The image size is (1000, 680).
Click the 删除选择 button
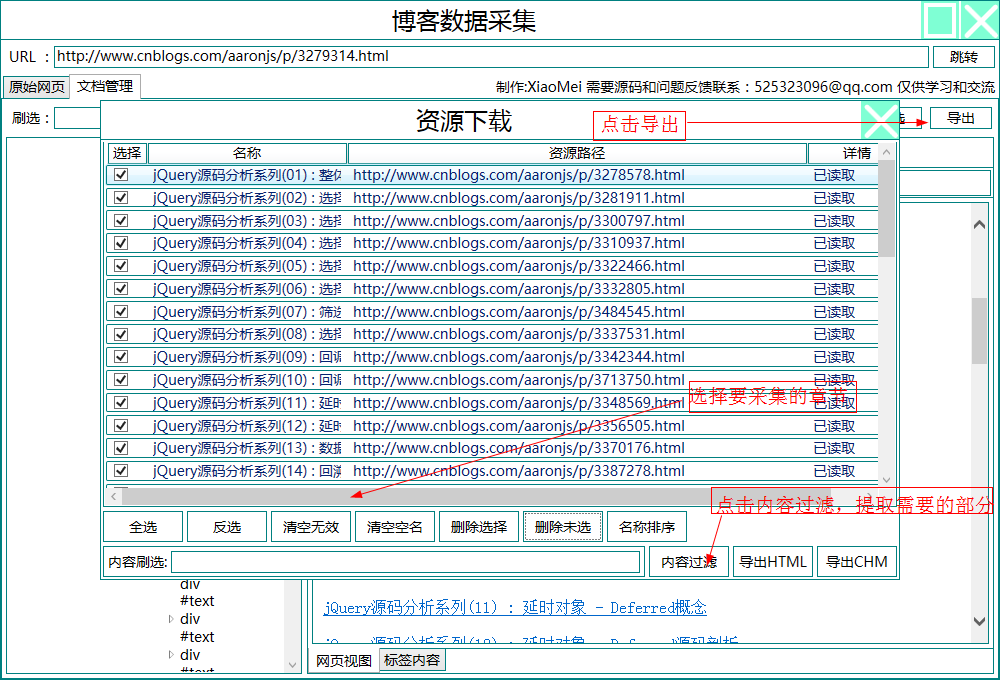click(479, 527)
